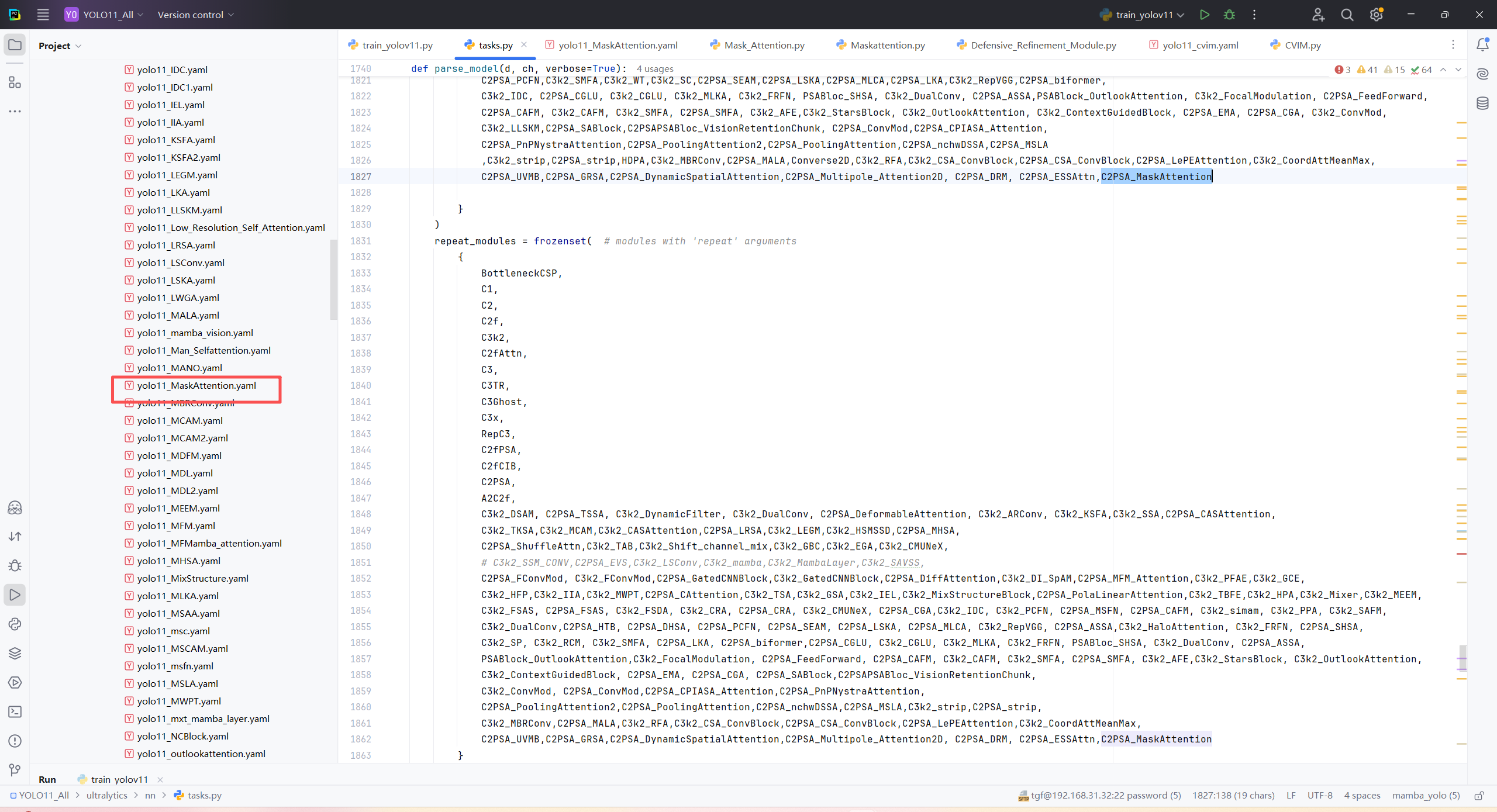1497x812 pixels.
Task: Open the Terminal tool window icon
Action: click(x=15, y=711)
